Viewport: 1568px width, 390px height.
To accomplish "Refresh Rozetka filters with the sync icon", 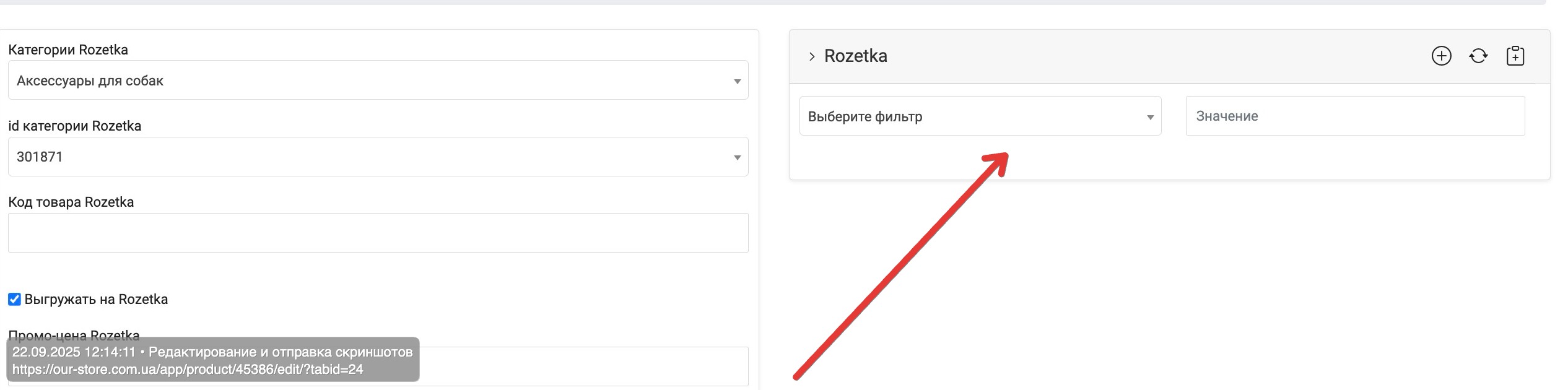I will [1478, 56].
